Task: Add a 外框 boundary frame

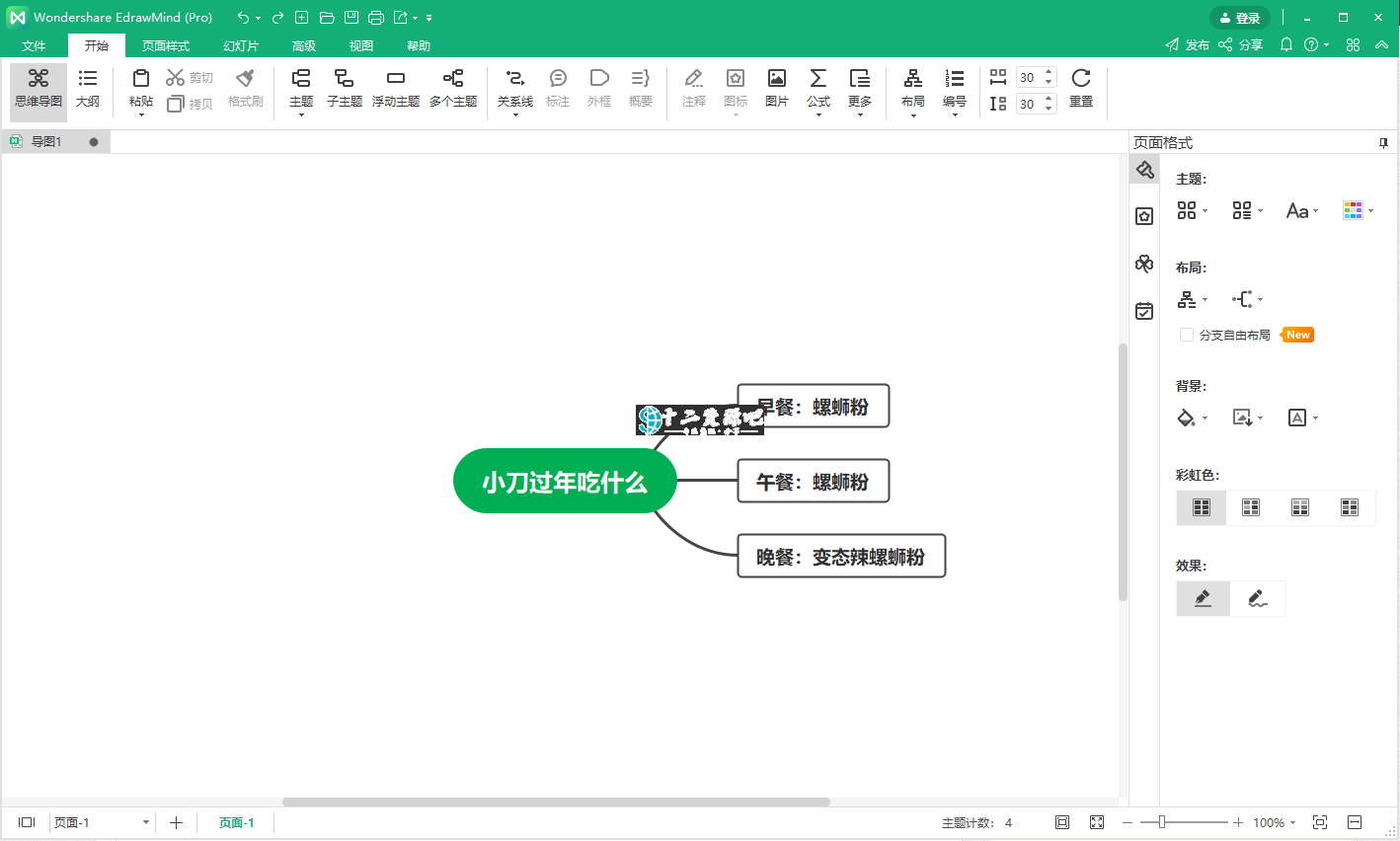Action: click(599, 89)
